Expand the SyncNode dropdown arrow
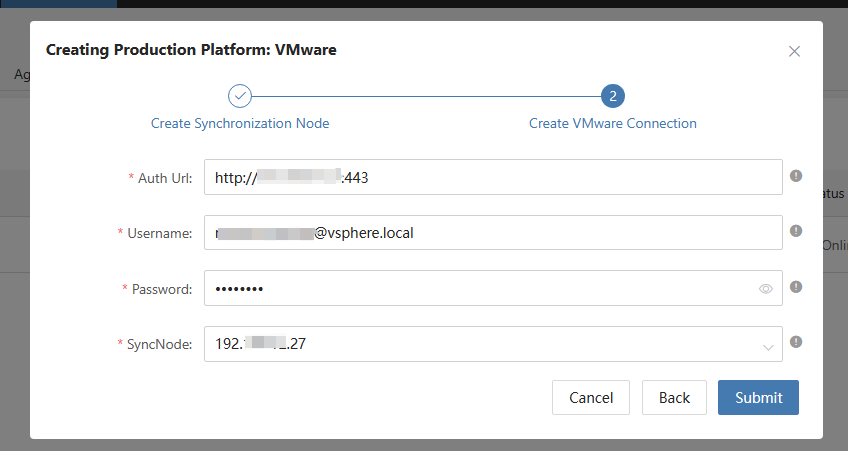The image size is (848, 451). click(769, 346)
